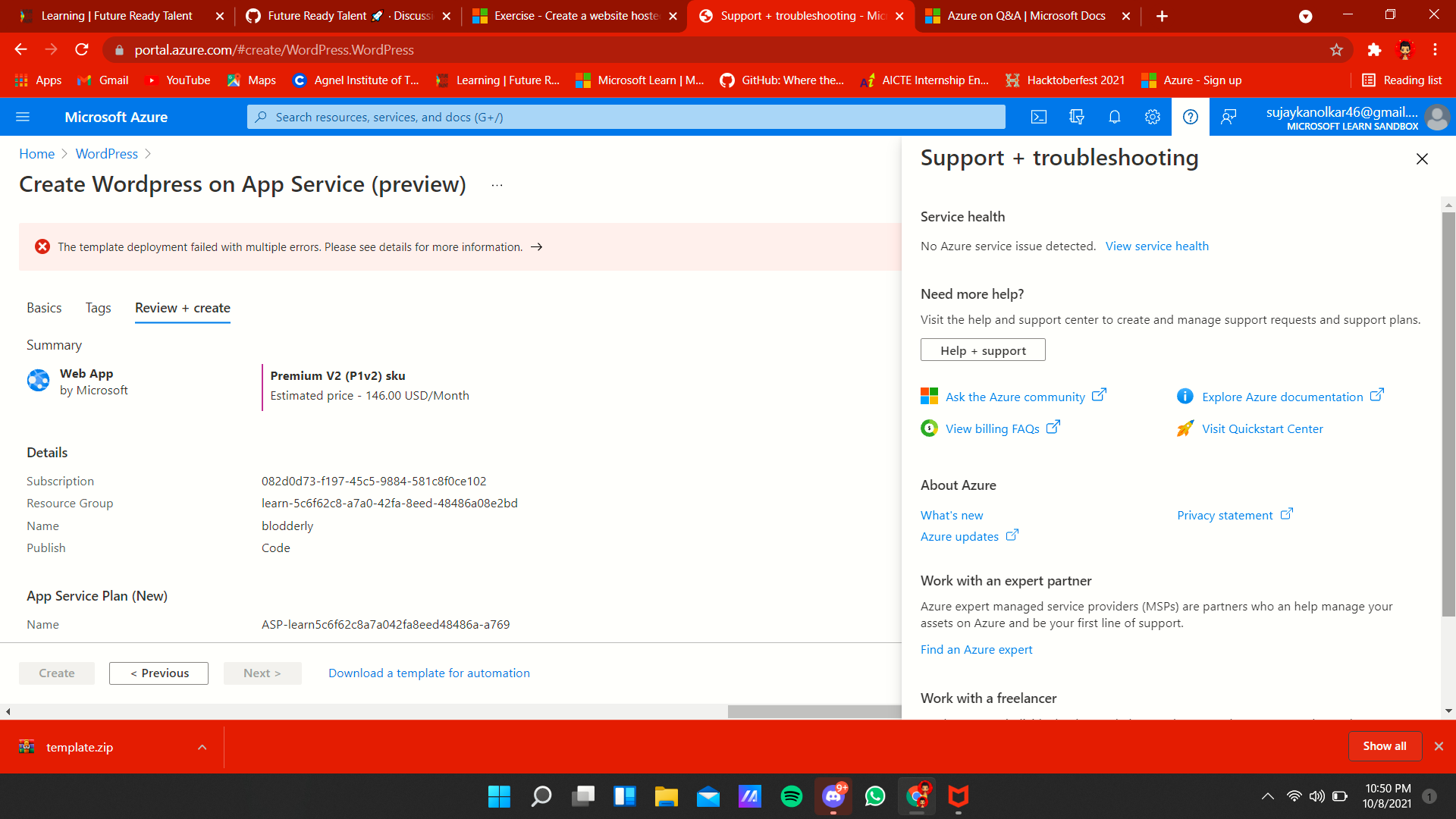Open Azure Cloud Shell icon
The width and height of the screenshot is (1456, 819).
point(1039,117)
